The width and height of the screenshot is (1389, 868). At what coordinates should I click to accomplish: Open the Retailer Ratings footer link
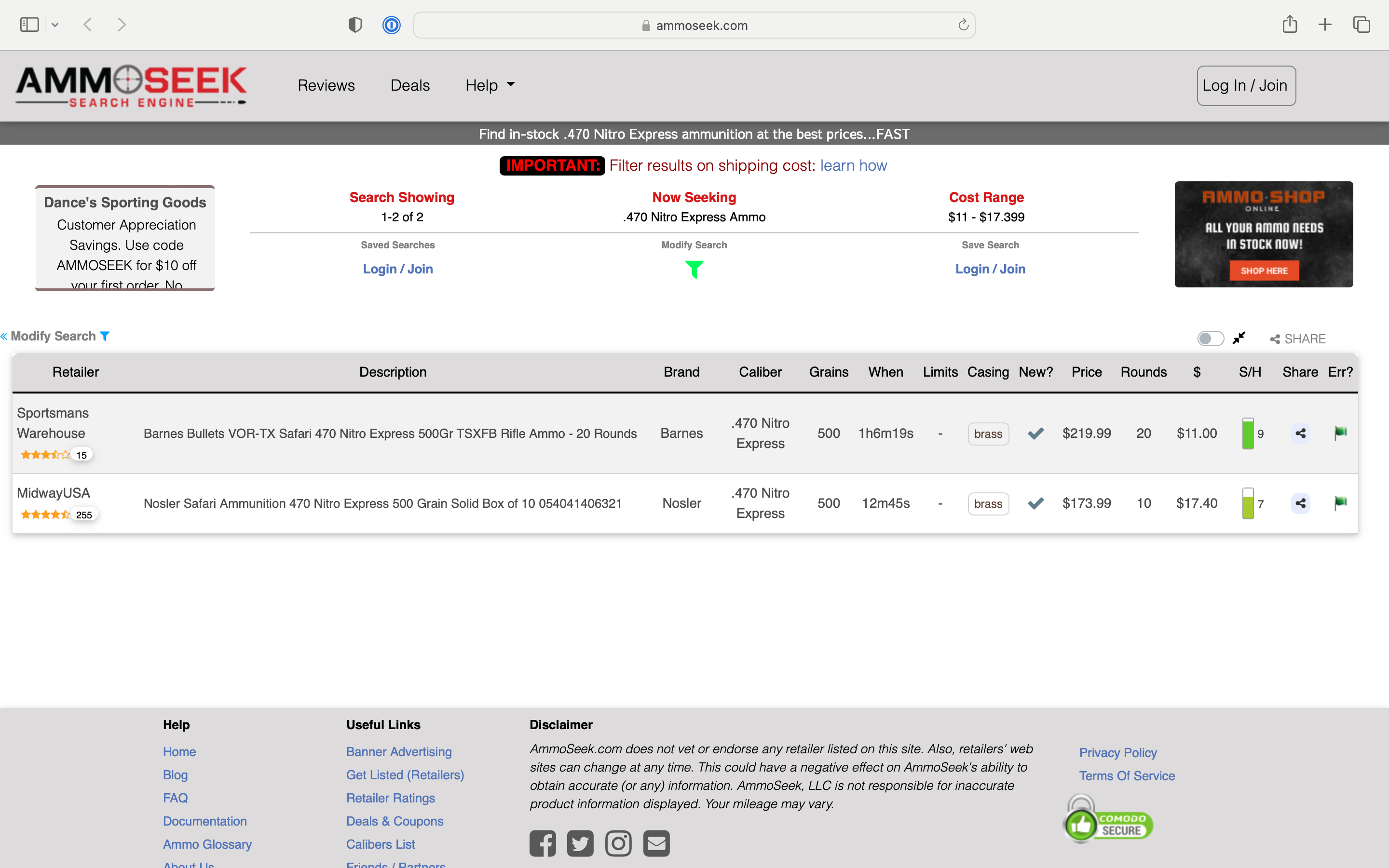(x=390, y=798)
